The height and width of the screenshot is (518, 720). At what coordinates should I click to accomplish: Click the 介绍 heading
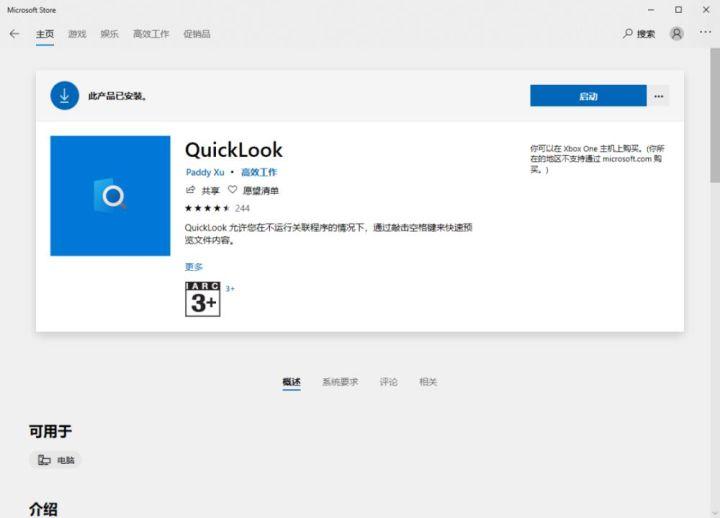(43, 509)
